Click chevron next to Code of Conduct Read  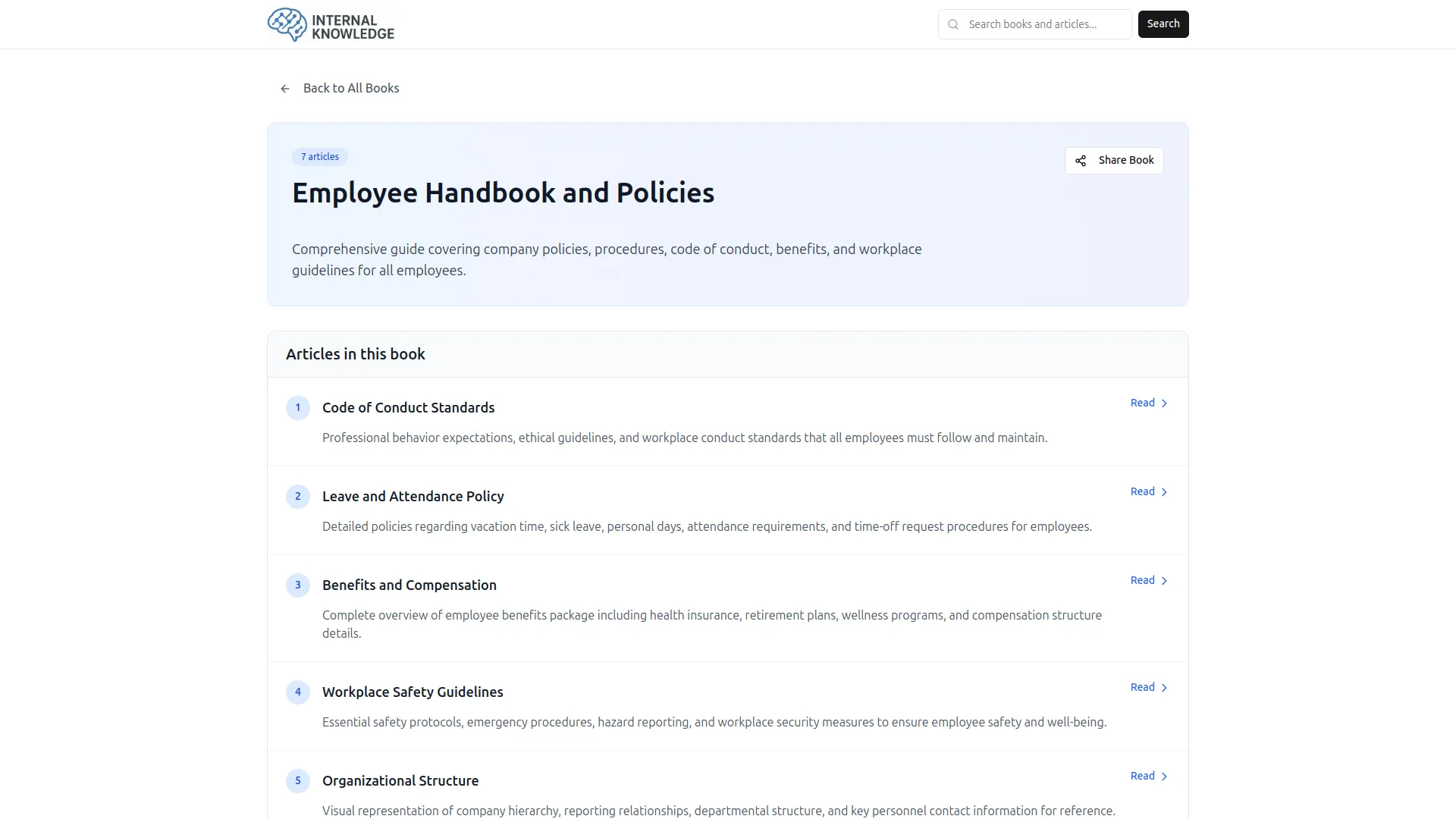1164,403
